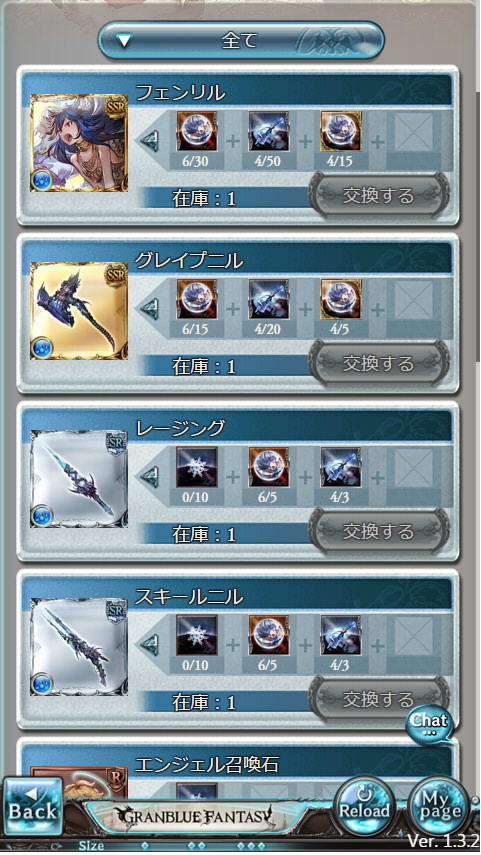Click 交換する button for グレイプニル

(379, 363)
